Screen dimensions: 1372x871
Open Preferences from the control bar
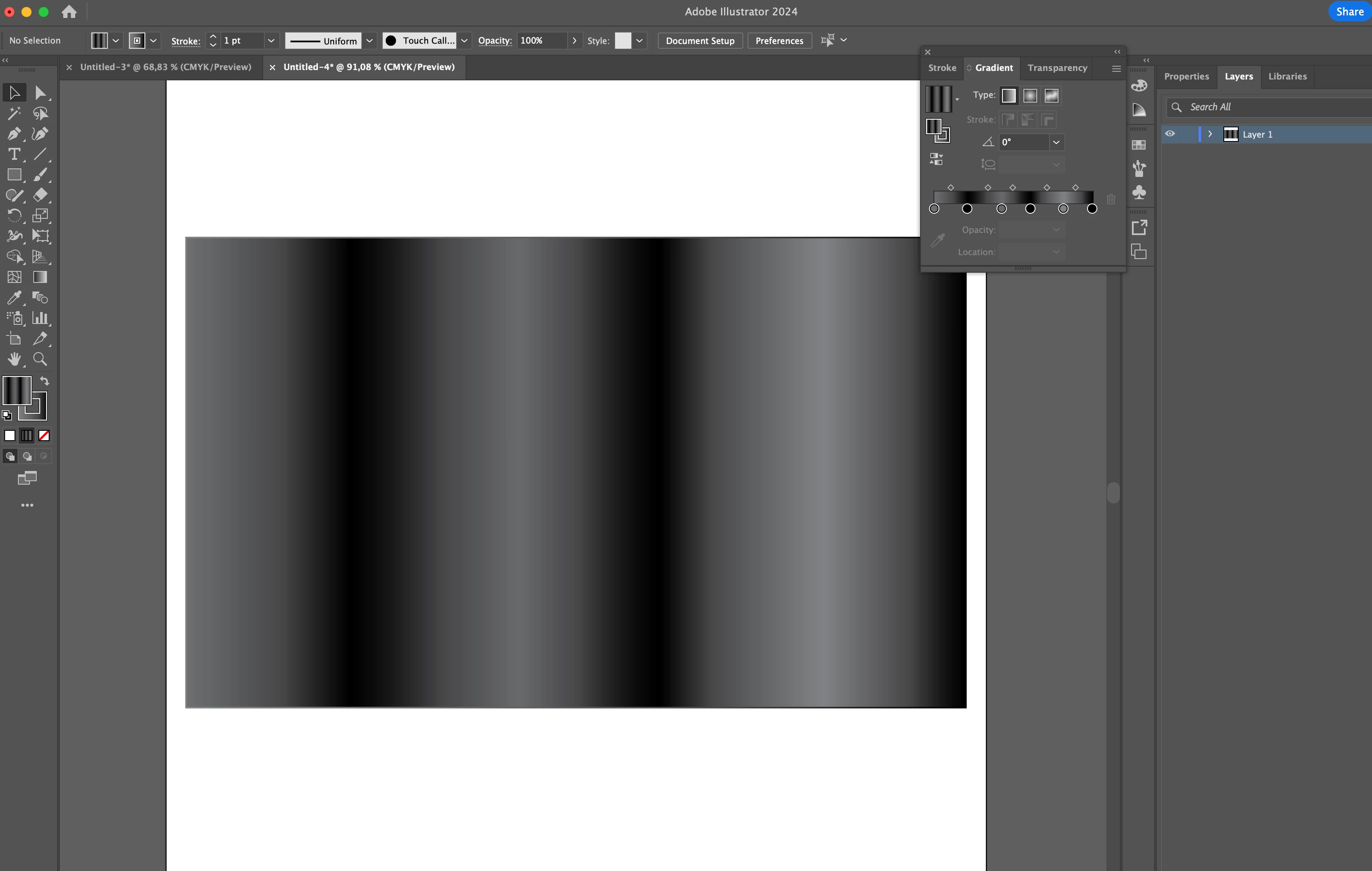point(779,41)
